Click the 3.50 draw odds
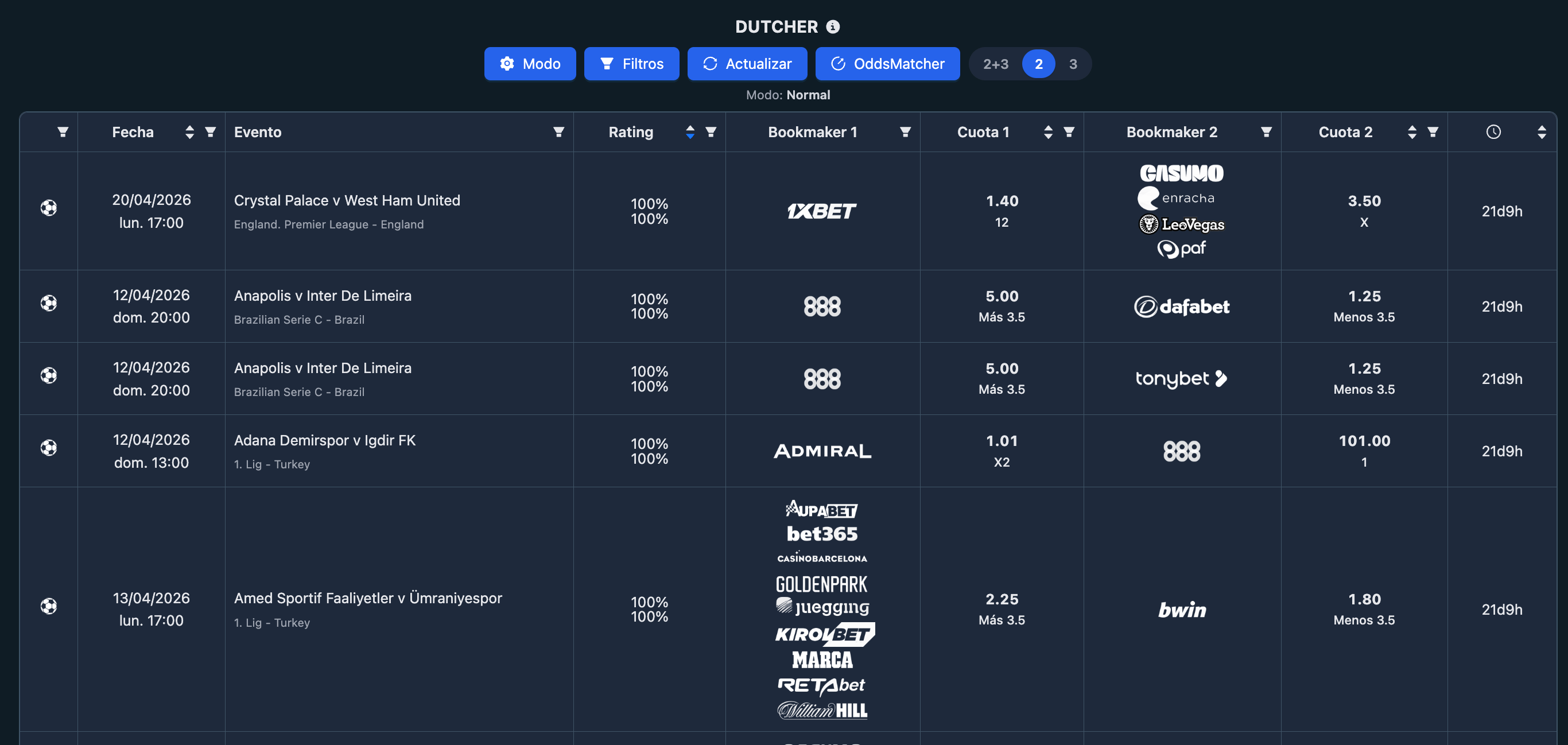This screenshot has height=745, width=1568. point(1364,201)
